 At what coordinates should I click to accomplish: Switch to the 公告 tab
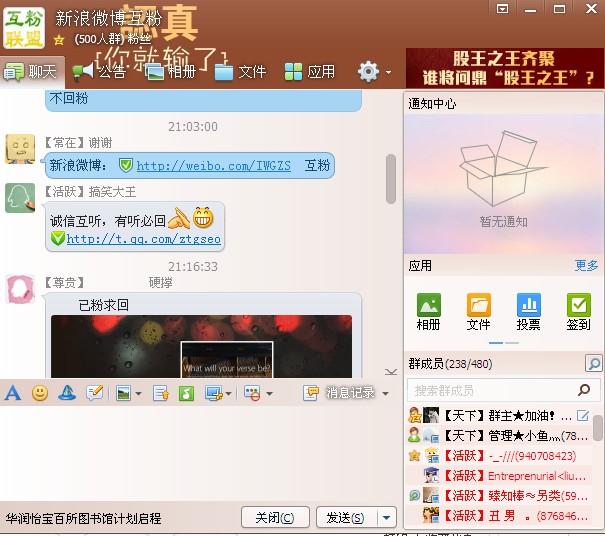coord(100,72)
